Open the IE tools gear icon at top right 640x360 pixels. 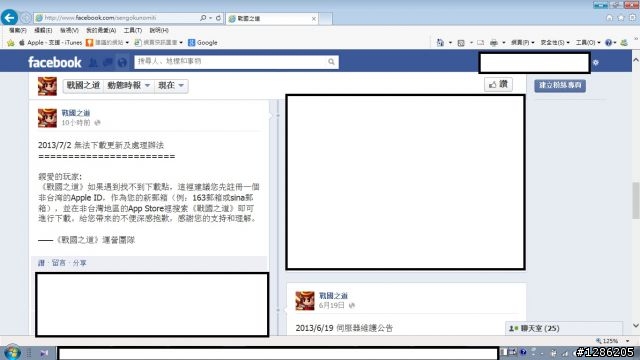[632, 18]
